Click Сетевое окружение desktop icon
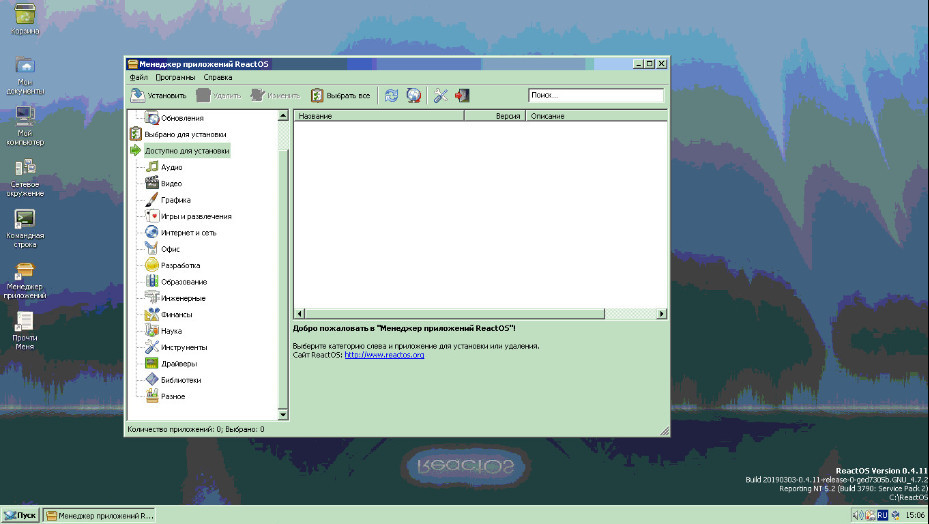929x524 pixels. click(25, 177)
